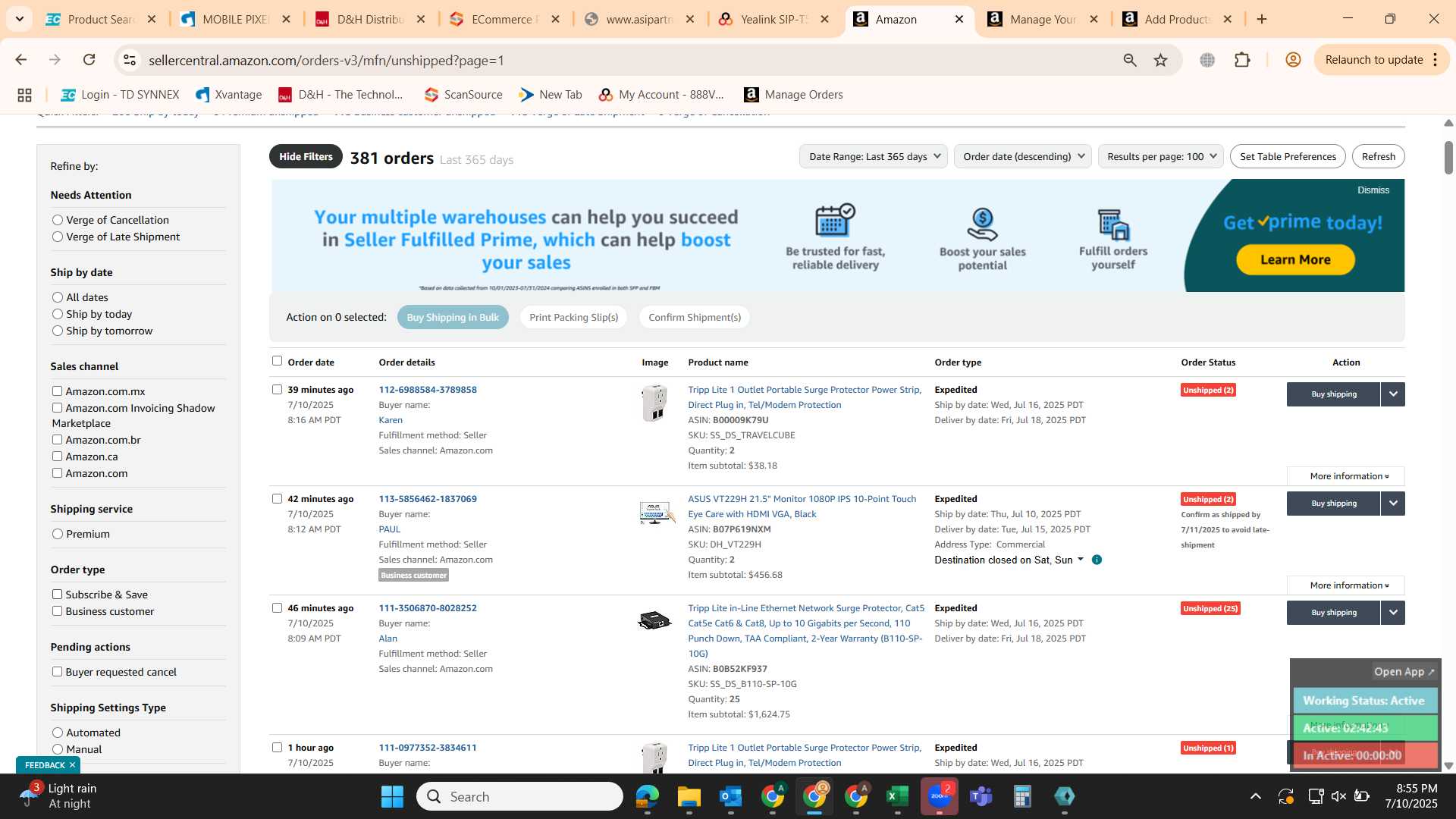Click the Tripp Lite surge protector image for Karen's order
This screenshot has width=1456, height=819.
(654, 403)
